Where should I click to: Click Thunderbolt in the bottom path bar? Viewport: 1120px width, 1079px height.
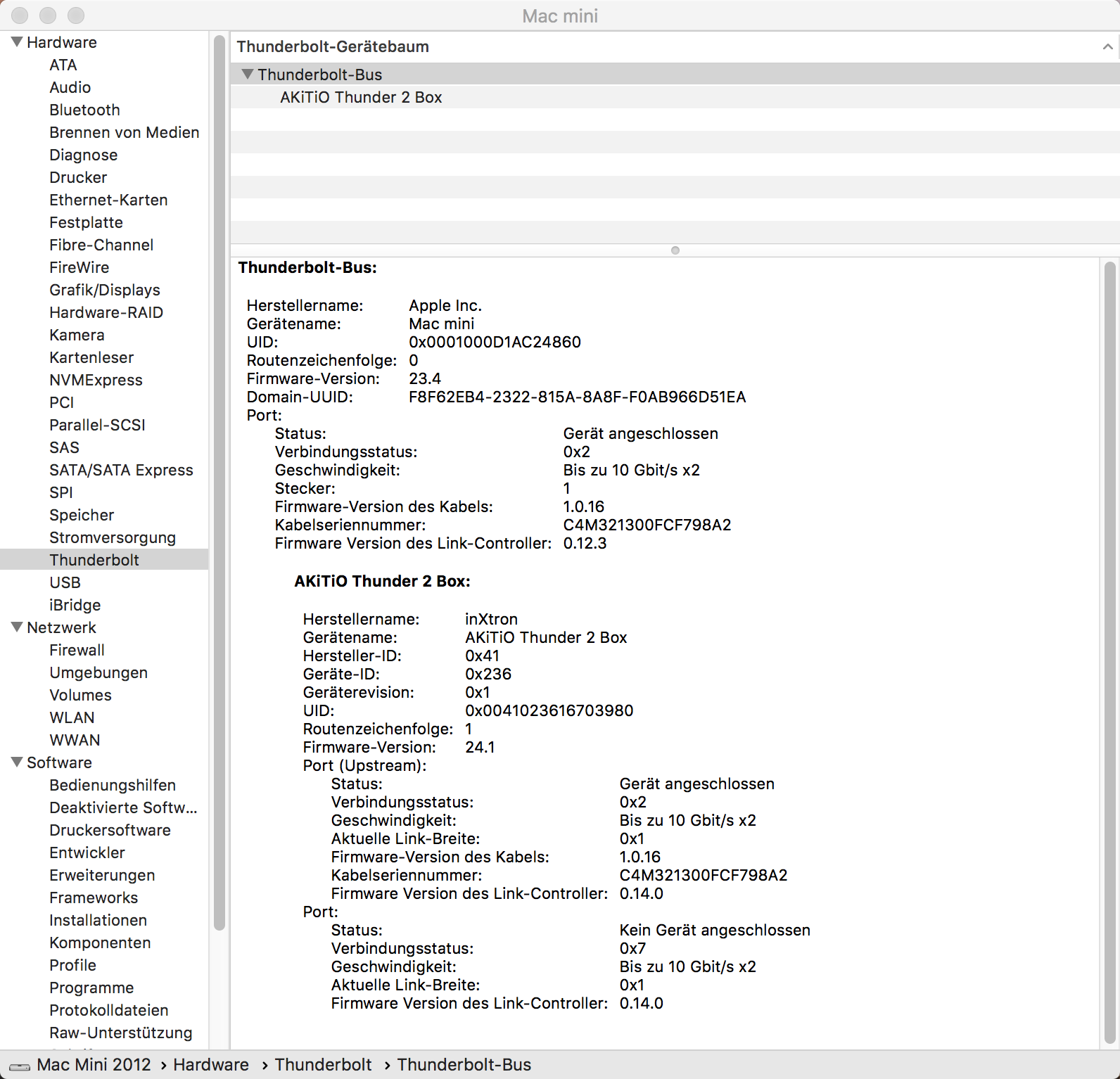click(x=323, y=1065)
